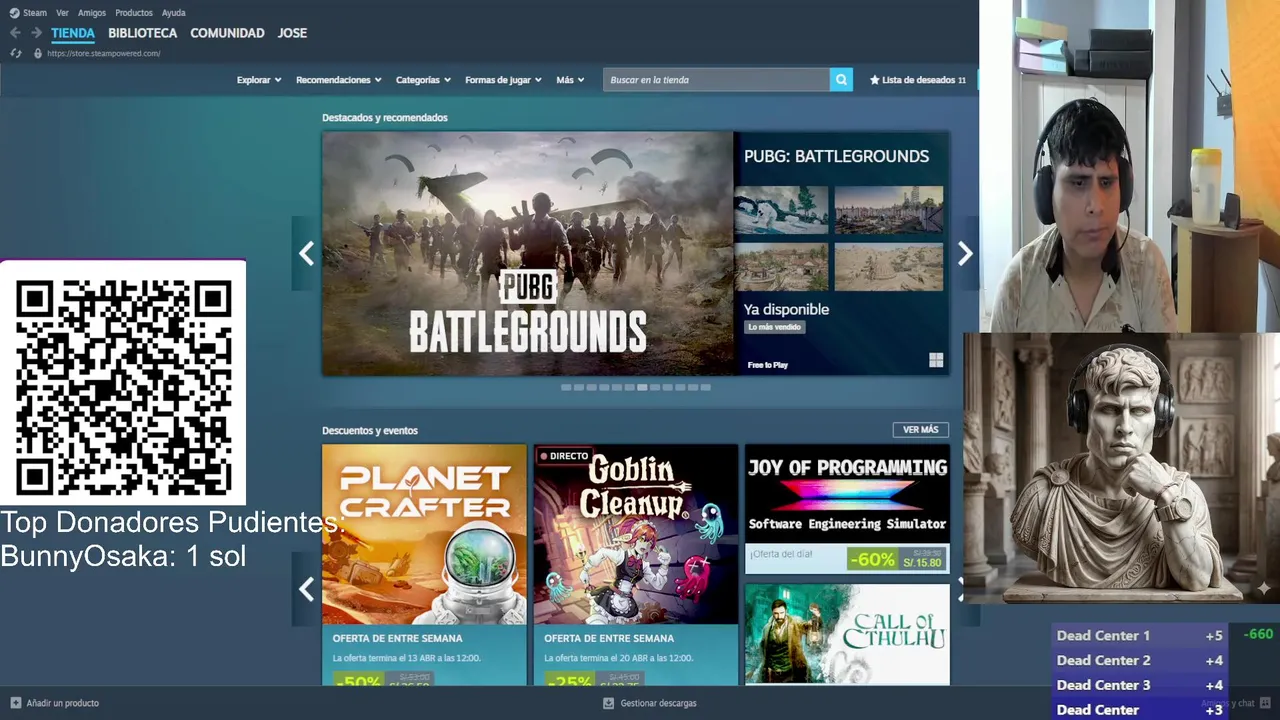1280x720 pixels.
Task: Open the Productos menu
Action: click(x=134, y=13)
